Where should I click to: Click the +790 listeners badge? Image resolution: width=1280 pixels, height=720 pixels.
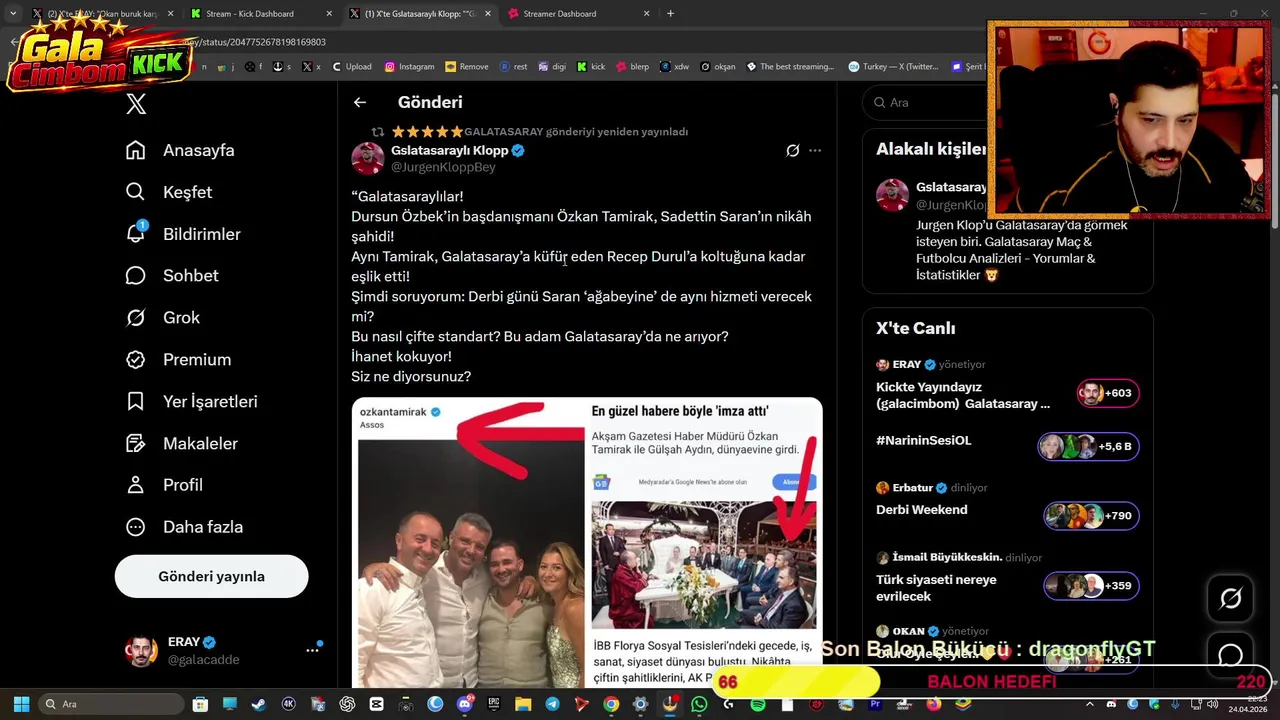tap(1091, 516)
